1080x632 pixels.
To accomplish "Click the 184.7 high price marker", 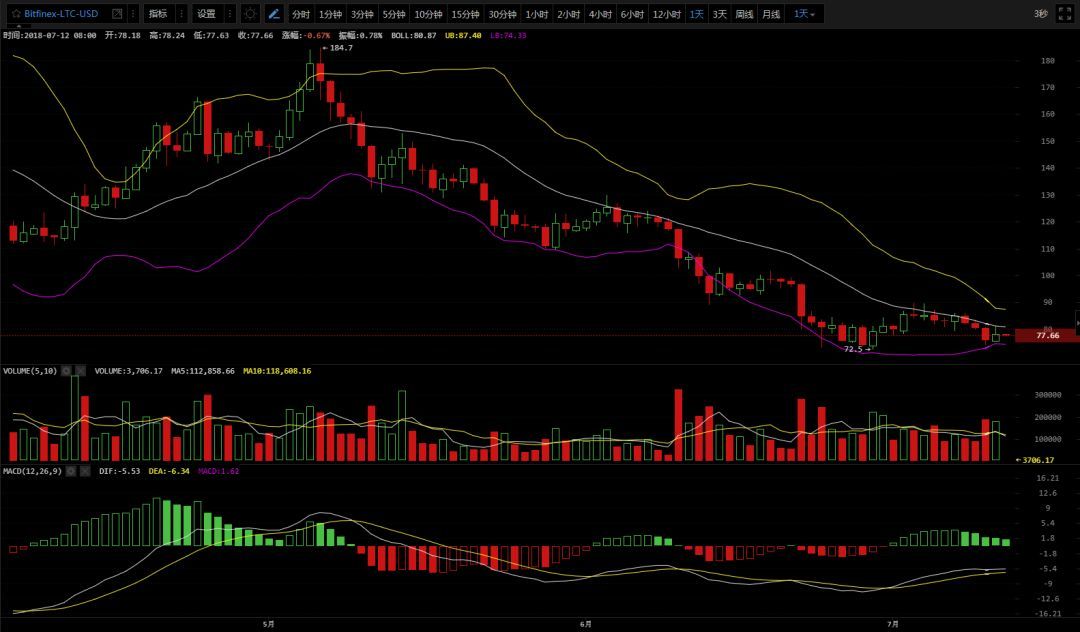I will [x=338, y=48].
